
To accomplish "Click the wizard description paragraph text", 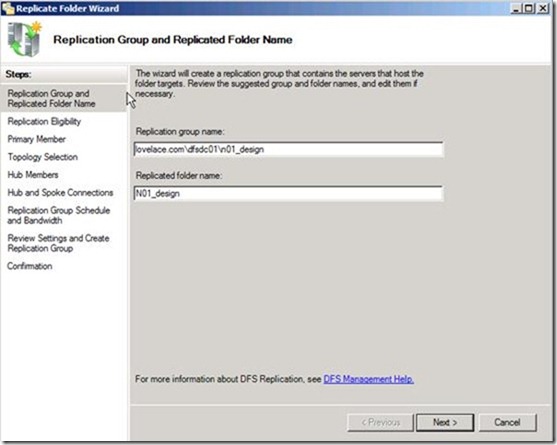I will pyautogui.click(x=279, y=84).
